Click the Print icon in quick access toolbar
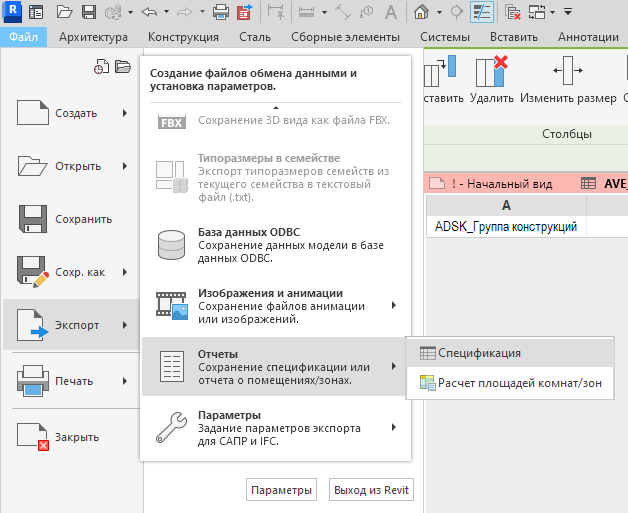Screen dimensions: 628x513 click(221, 13)
